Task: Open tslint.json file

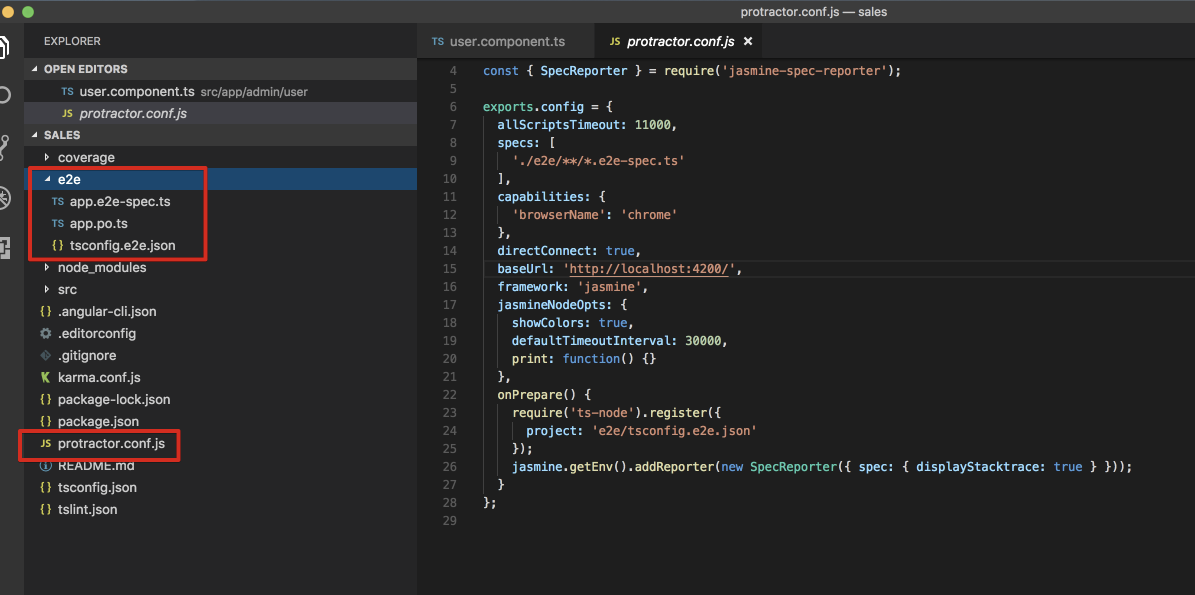Action: pos(221,510)
